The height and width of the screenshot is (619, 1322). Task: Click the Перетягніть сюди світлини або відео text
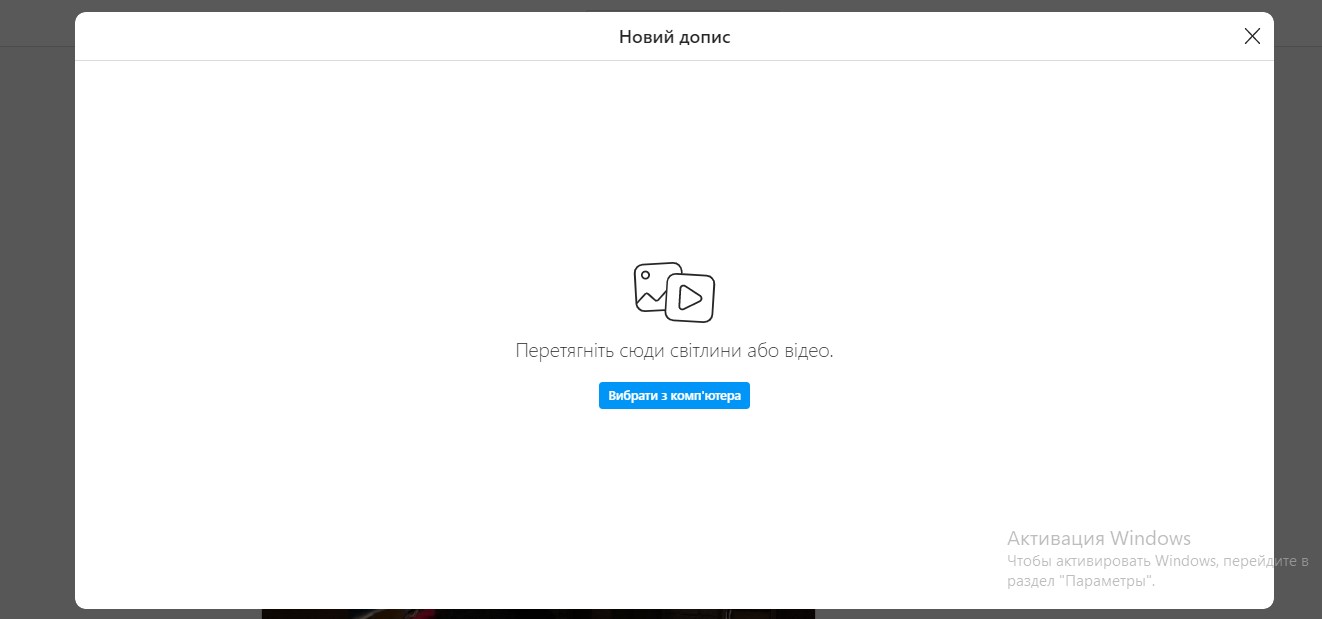tap(674, 351)
